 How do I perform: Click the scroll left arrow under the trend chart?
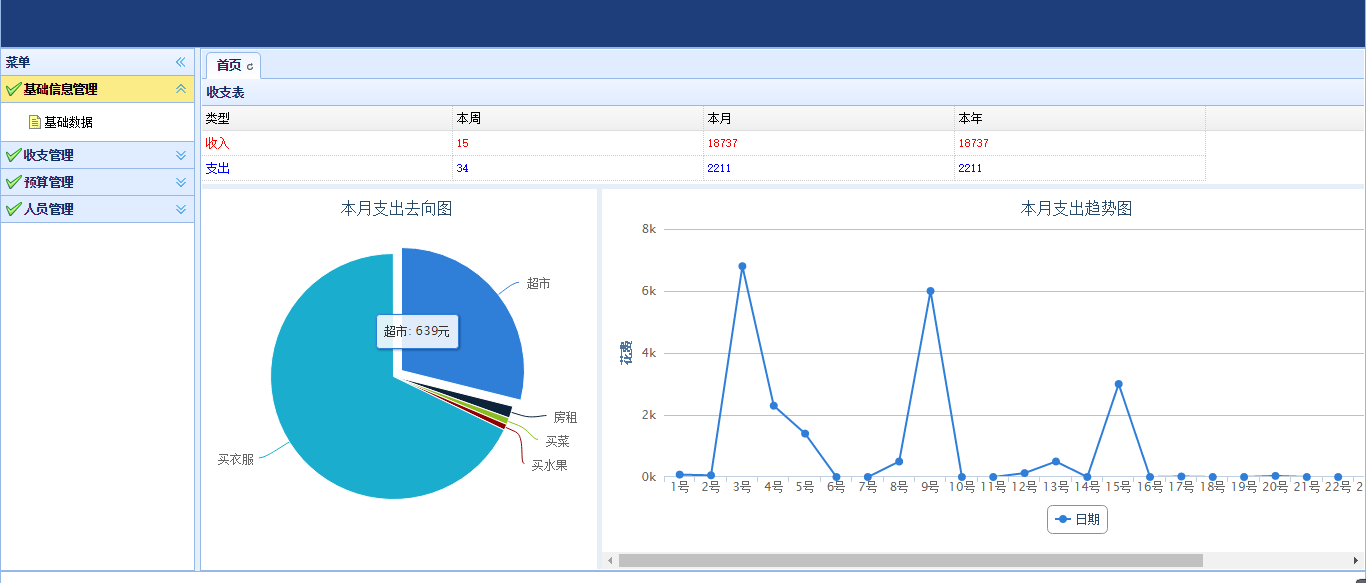click(x=610, y=560)
